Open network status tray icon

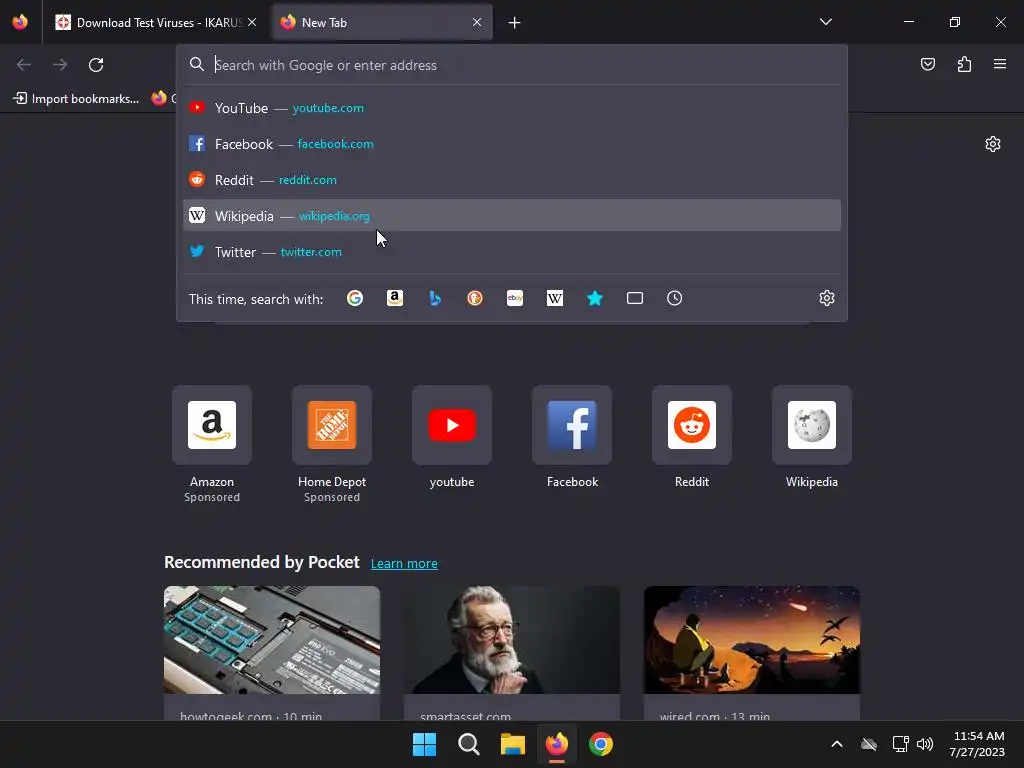click(x=901, y=744)
